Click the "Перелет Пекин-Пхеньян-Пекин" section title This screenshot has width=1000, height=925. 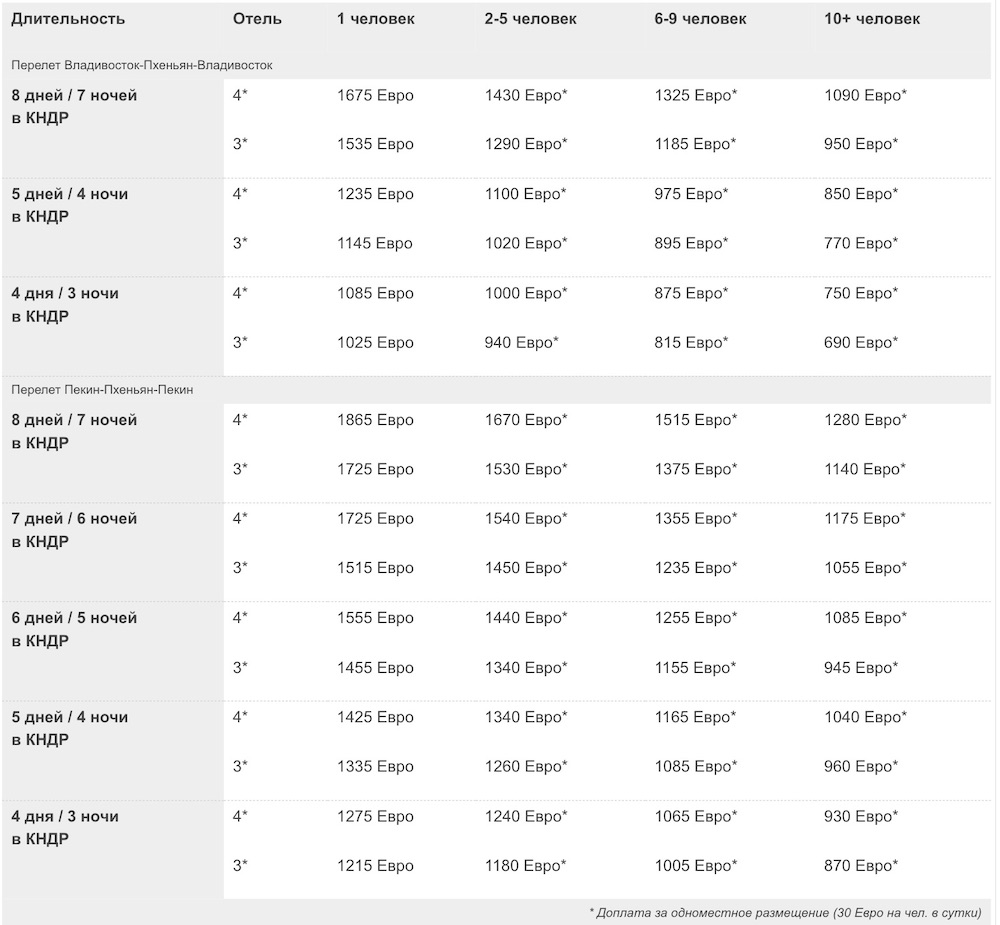click(103, 390)
